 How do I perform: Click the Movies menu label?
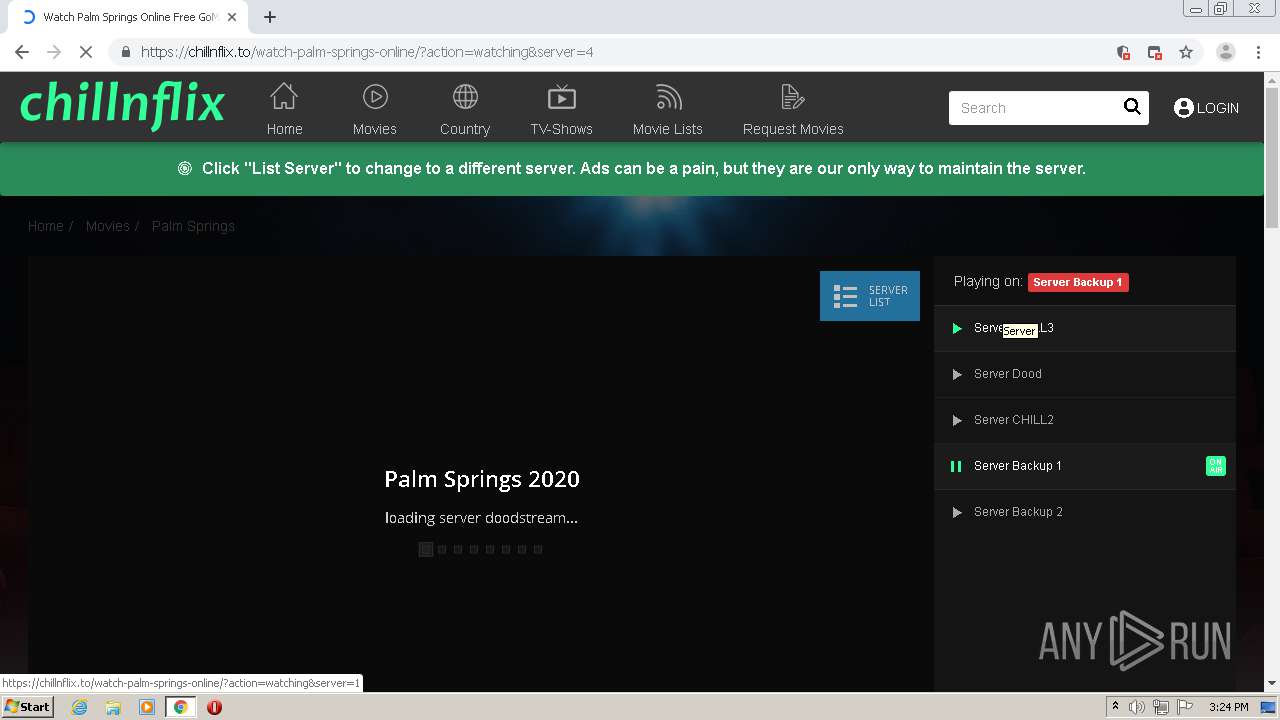coord(375,129)
